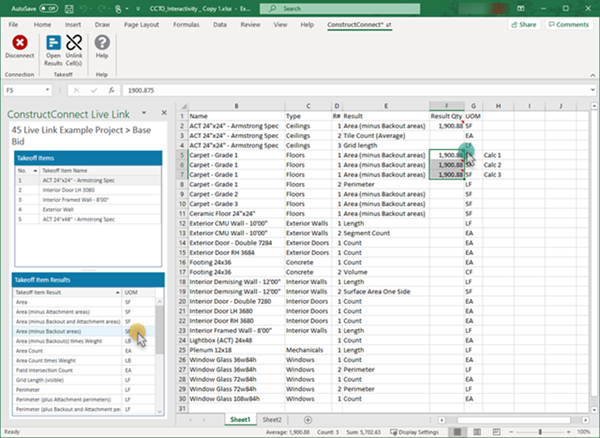Screen dimensions: 600x438
Task: Click the Save icon in the title bar
Action: coord(69,8)
